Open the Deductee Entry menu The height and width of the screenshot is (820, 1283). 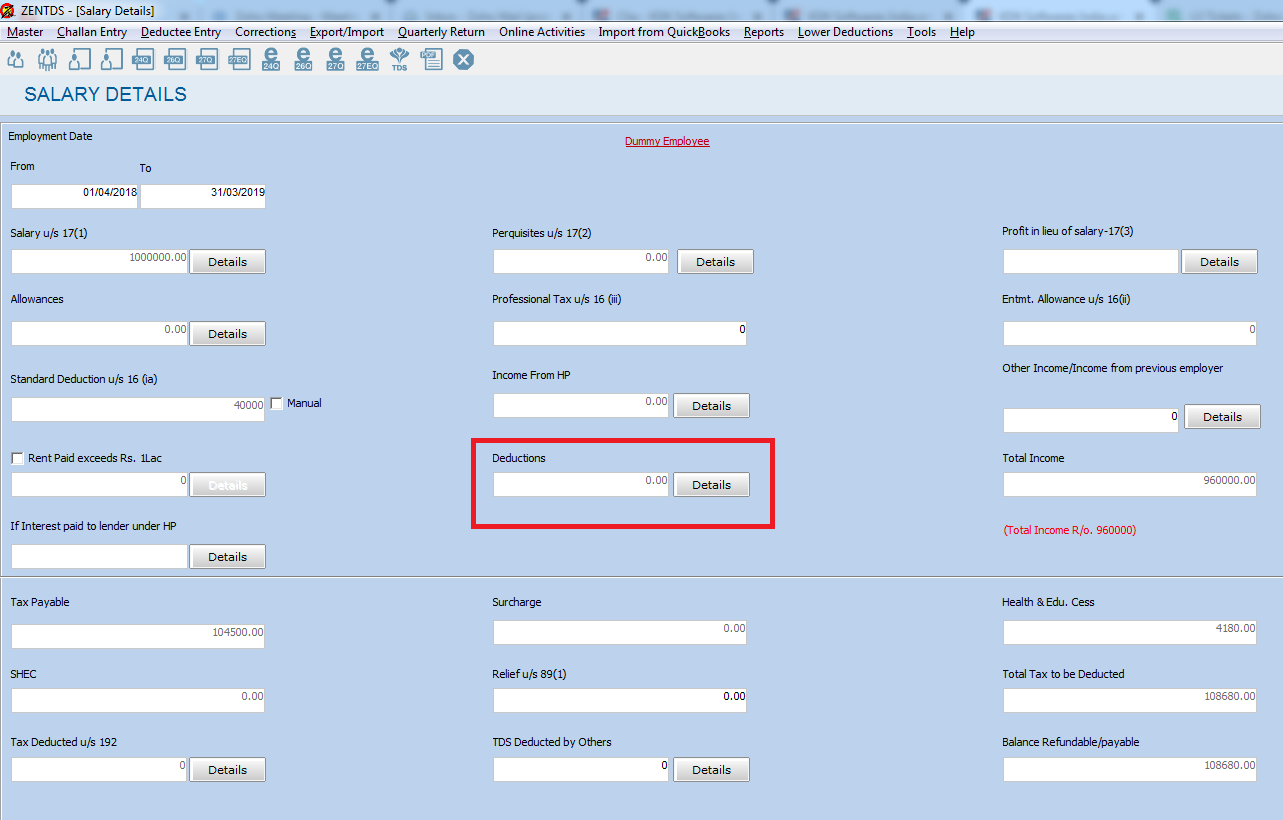pos(181,32)
